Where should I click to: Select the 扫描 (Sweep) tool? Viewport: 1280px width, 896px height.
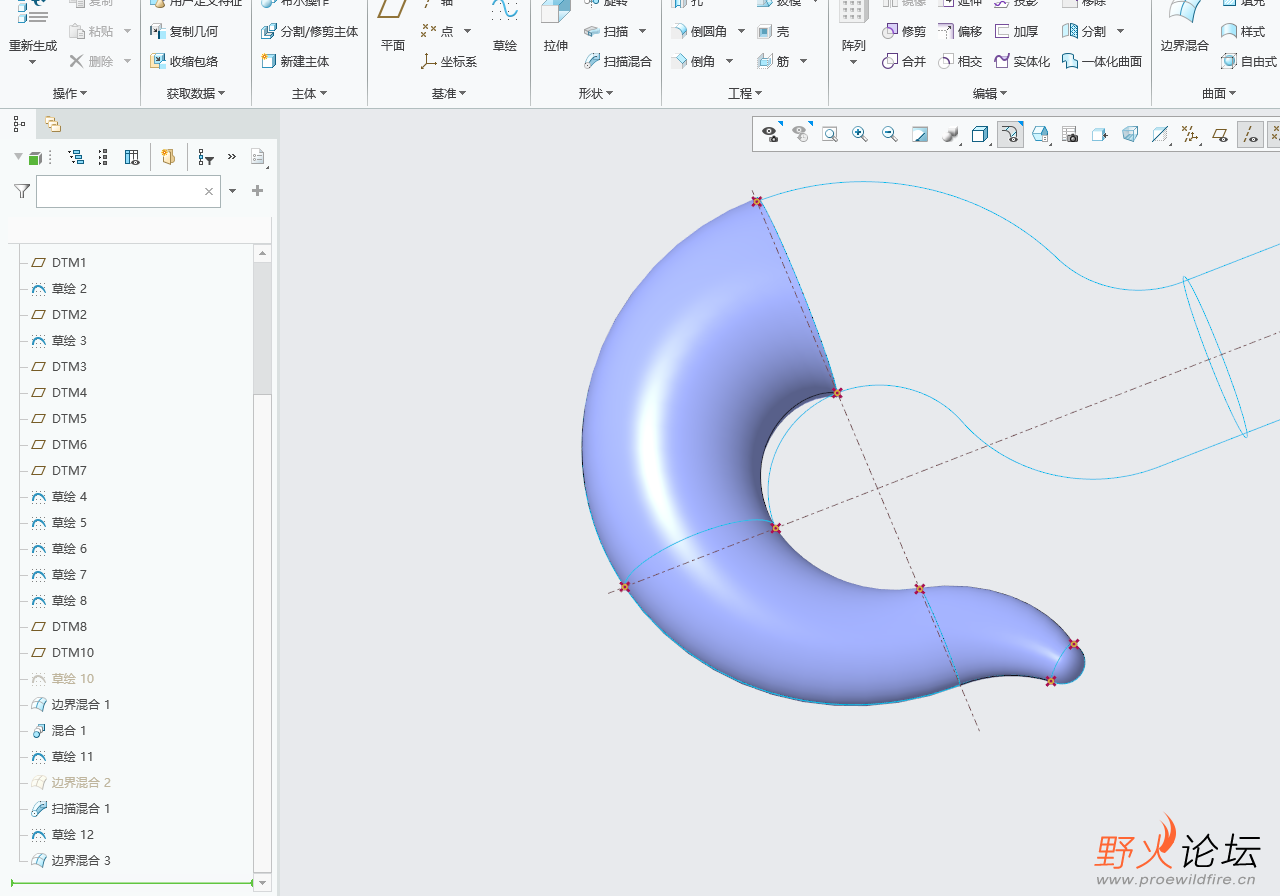click(x=606, y=31)
